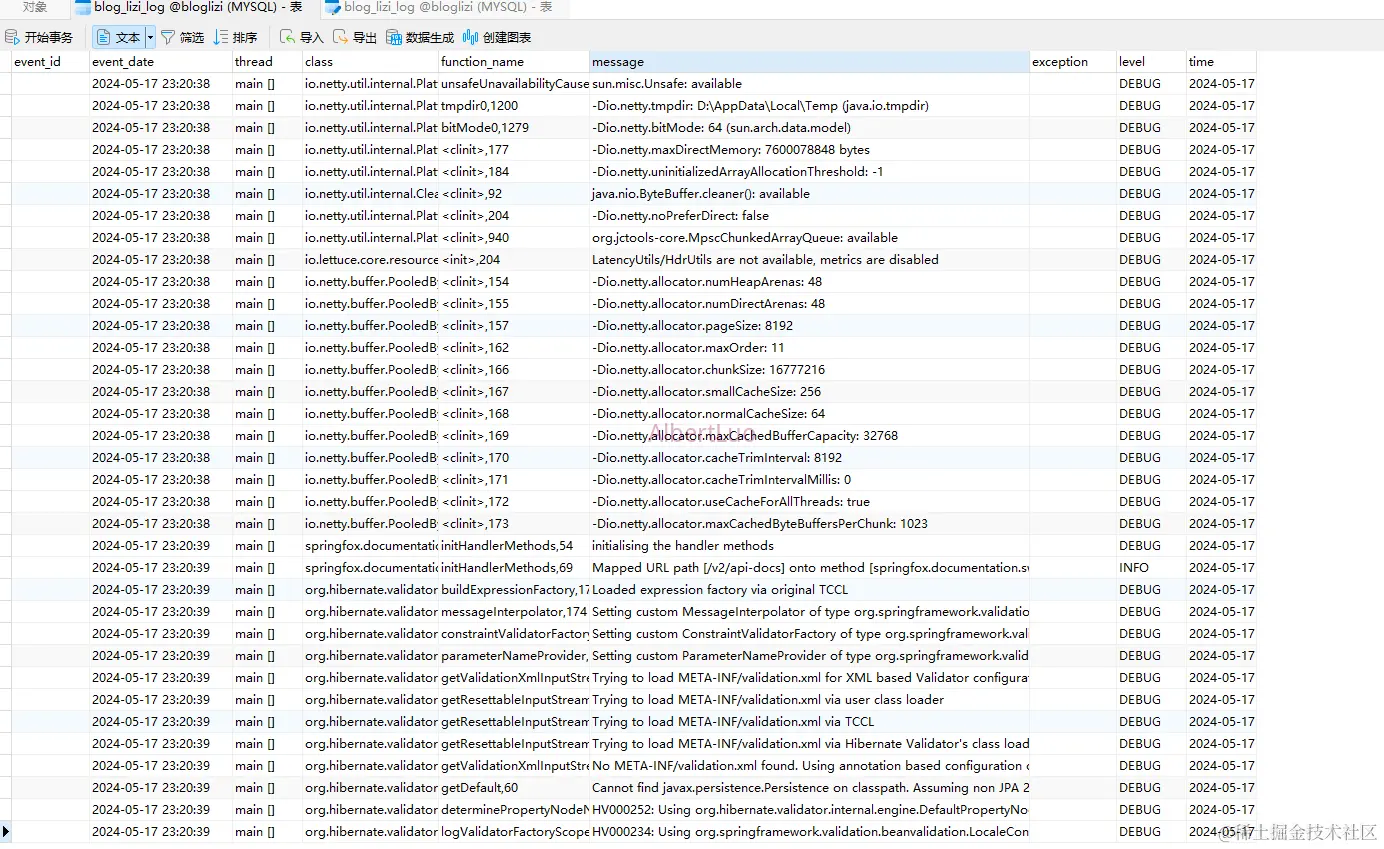Screen dimensions: 1384x849
Task: Select the '-Dio.netty.bitMode: 64' message cell
Action: point(809,128)
